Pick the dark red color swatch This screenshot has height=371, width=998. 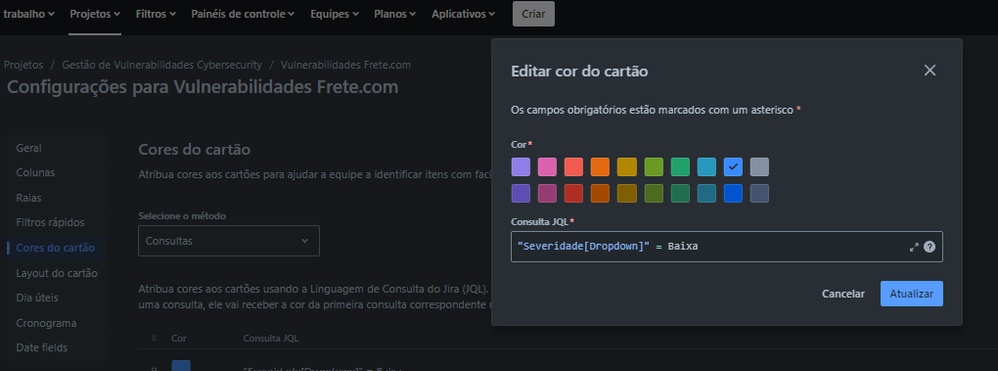(x=573, y=193)
